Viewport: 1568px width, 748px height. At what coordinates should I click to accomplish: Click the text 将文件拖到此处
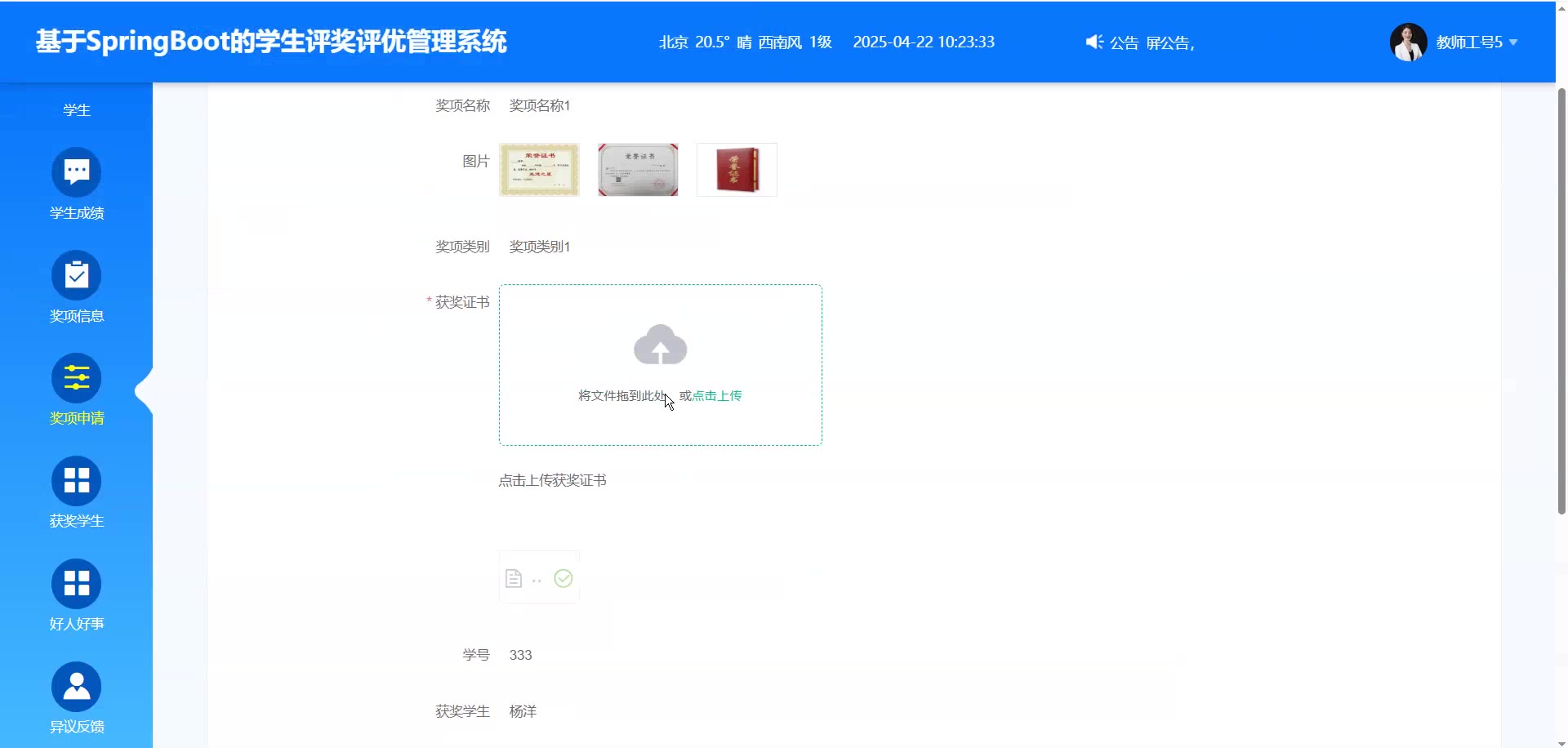pos(624,396)
